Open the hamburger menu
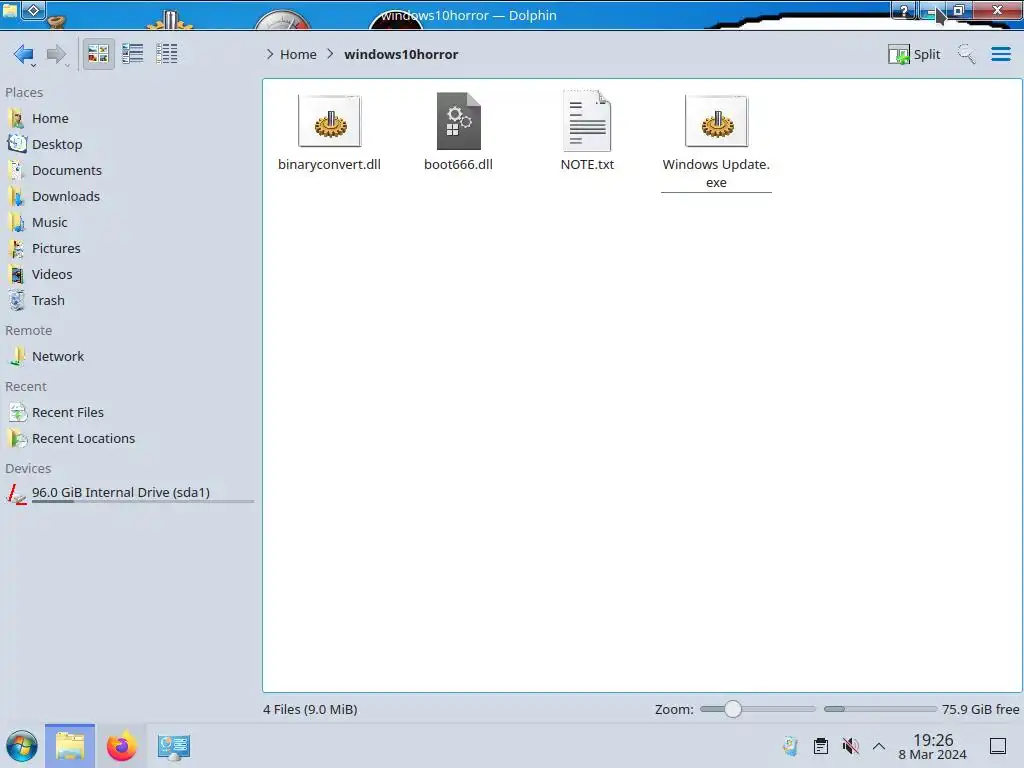 tap(1000, 54)
